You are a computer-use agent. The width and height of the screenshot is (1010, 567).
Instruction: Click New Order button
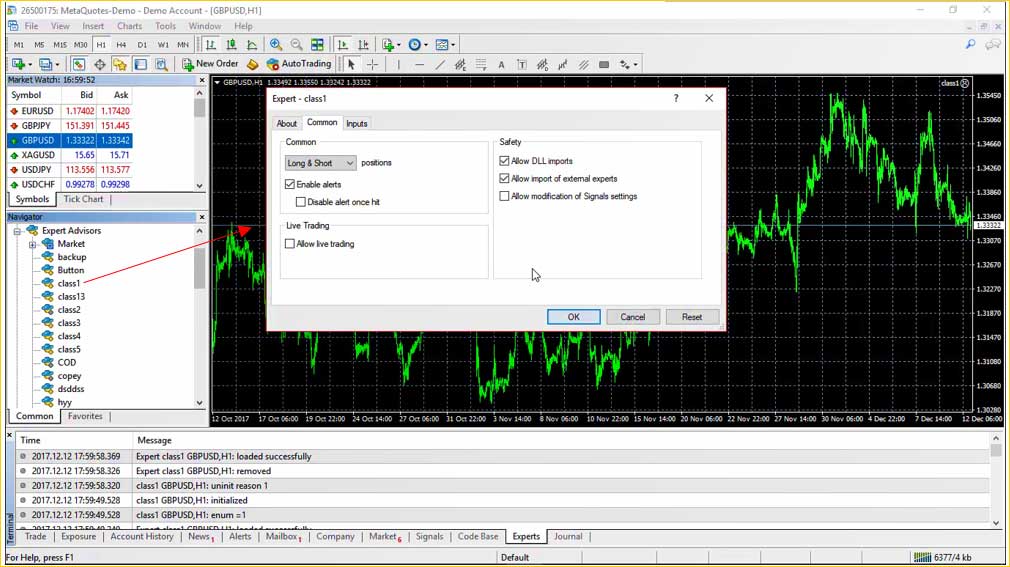click(x=210, y=64)
